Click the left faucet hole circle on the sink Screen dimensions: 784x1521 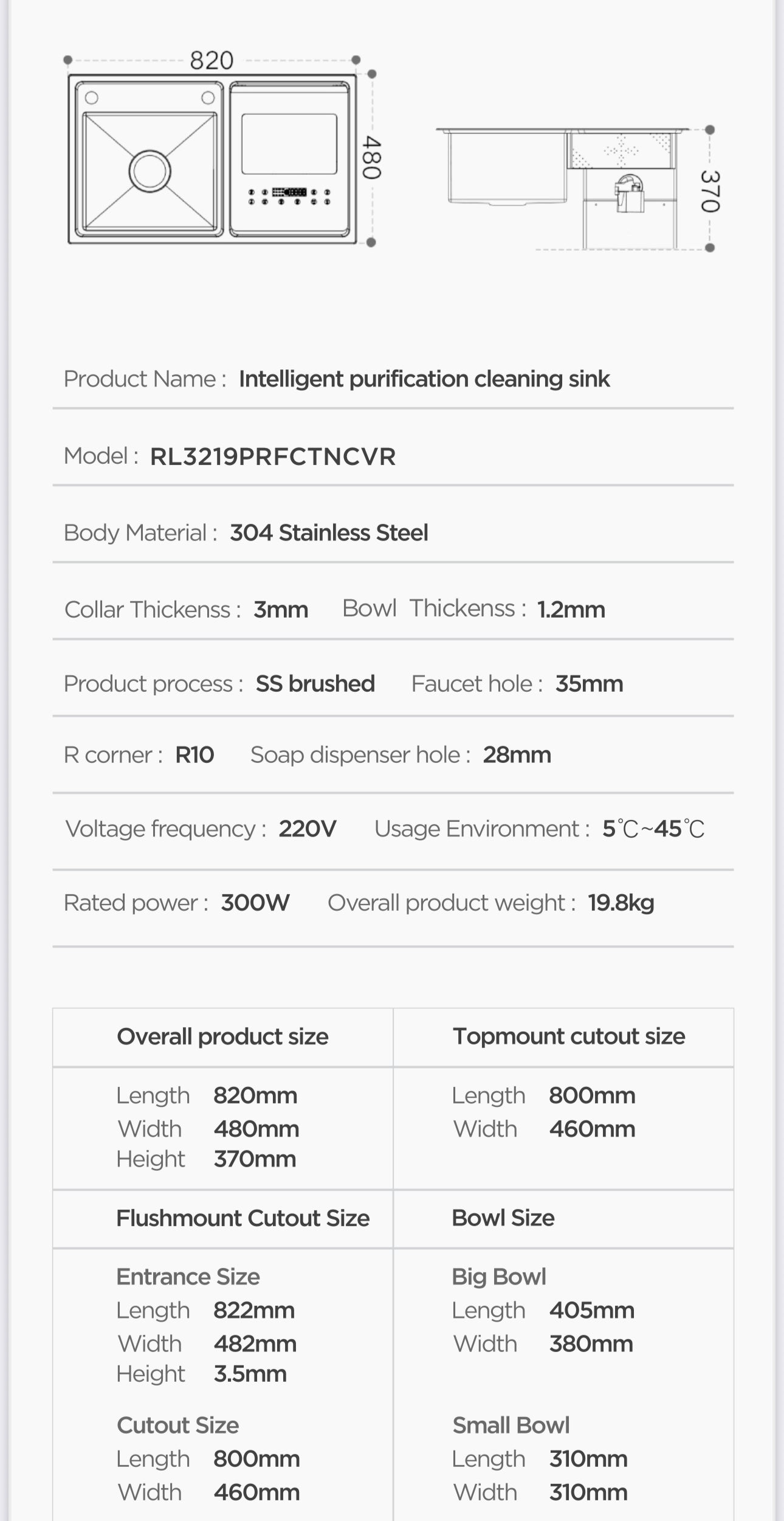pos(92,97)
